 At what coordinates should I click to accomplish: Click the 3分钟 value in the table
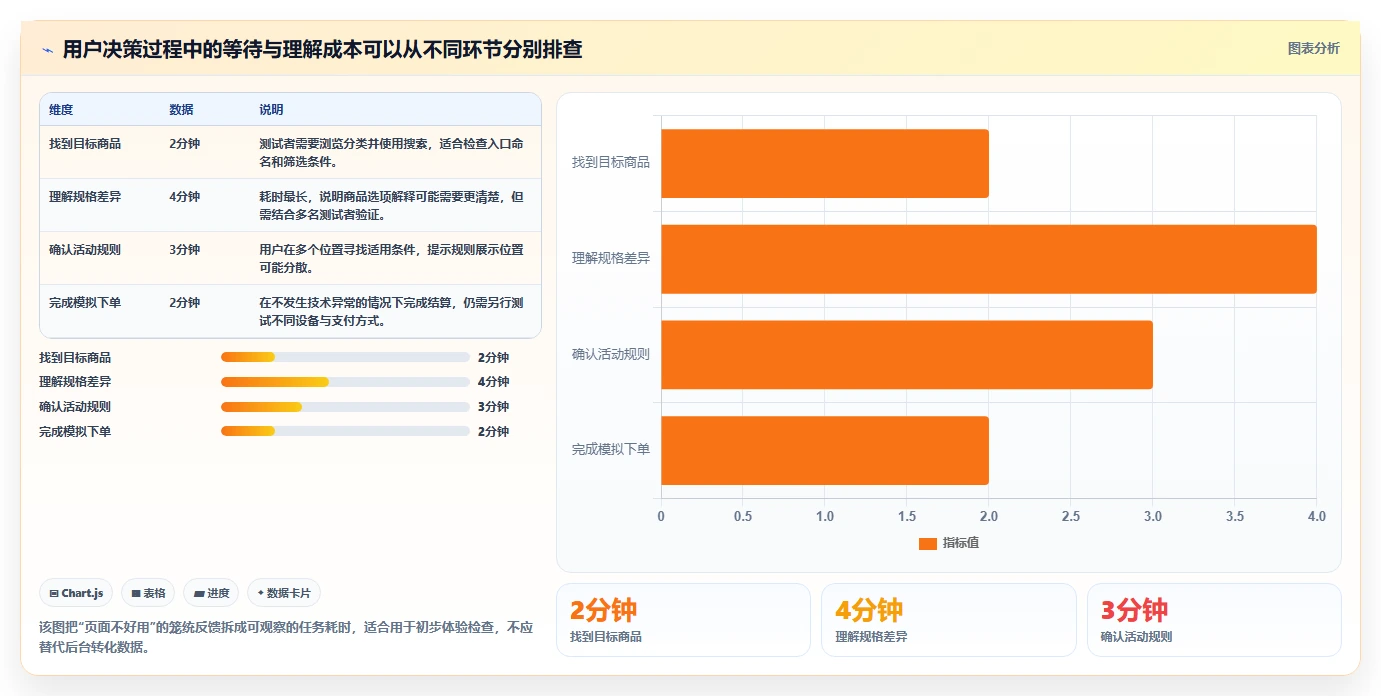[x=185, y=249]
